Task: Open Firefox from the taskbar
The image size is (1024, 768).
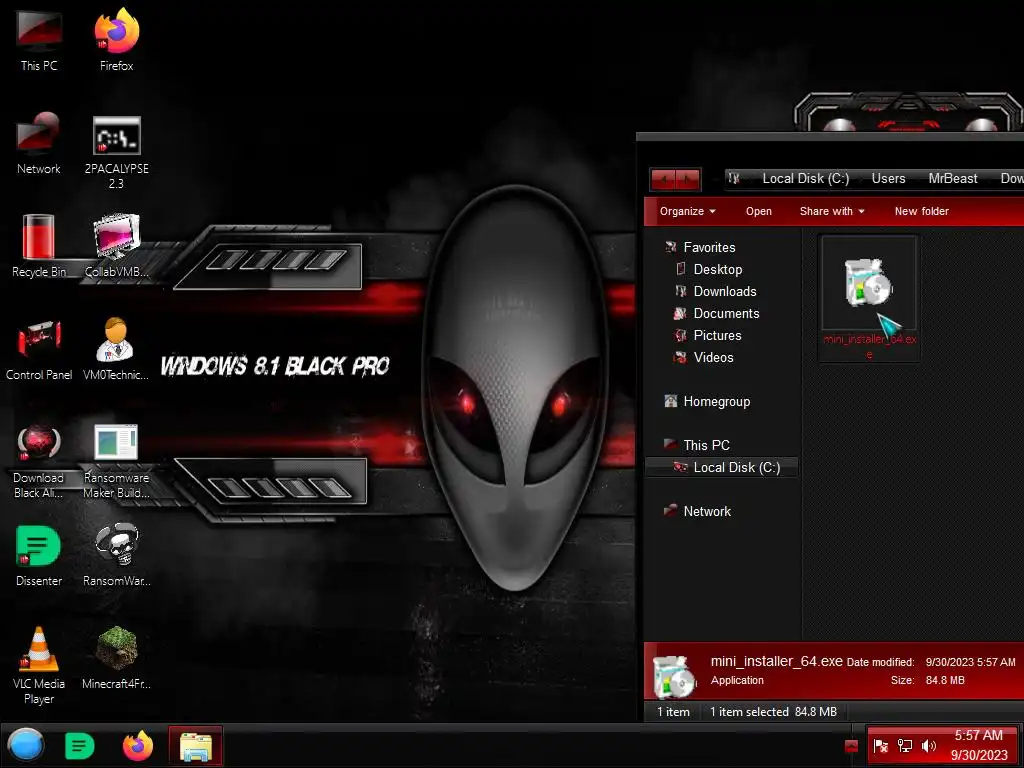Action: [x=138, y=745]
